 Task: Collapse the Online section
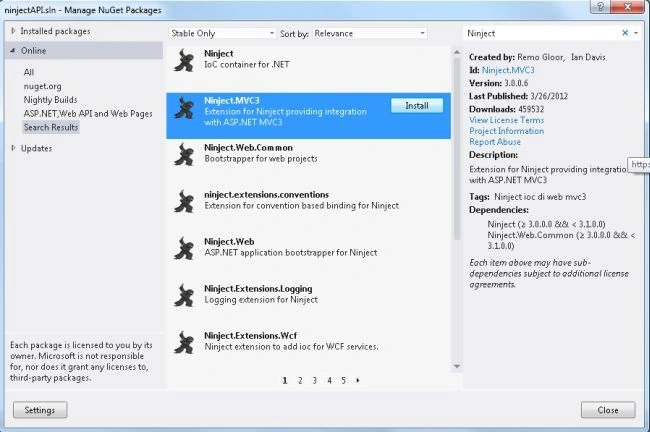pos(13,51)
